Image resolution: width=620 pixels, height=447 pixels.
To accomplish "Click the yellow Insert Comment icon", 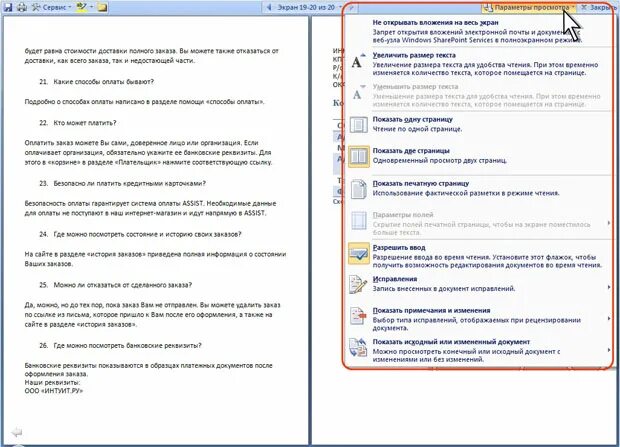I will point(102,7).
